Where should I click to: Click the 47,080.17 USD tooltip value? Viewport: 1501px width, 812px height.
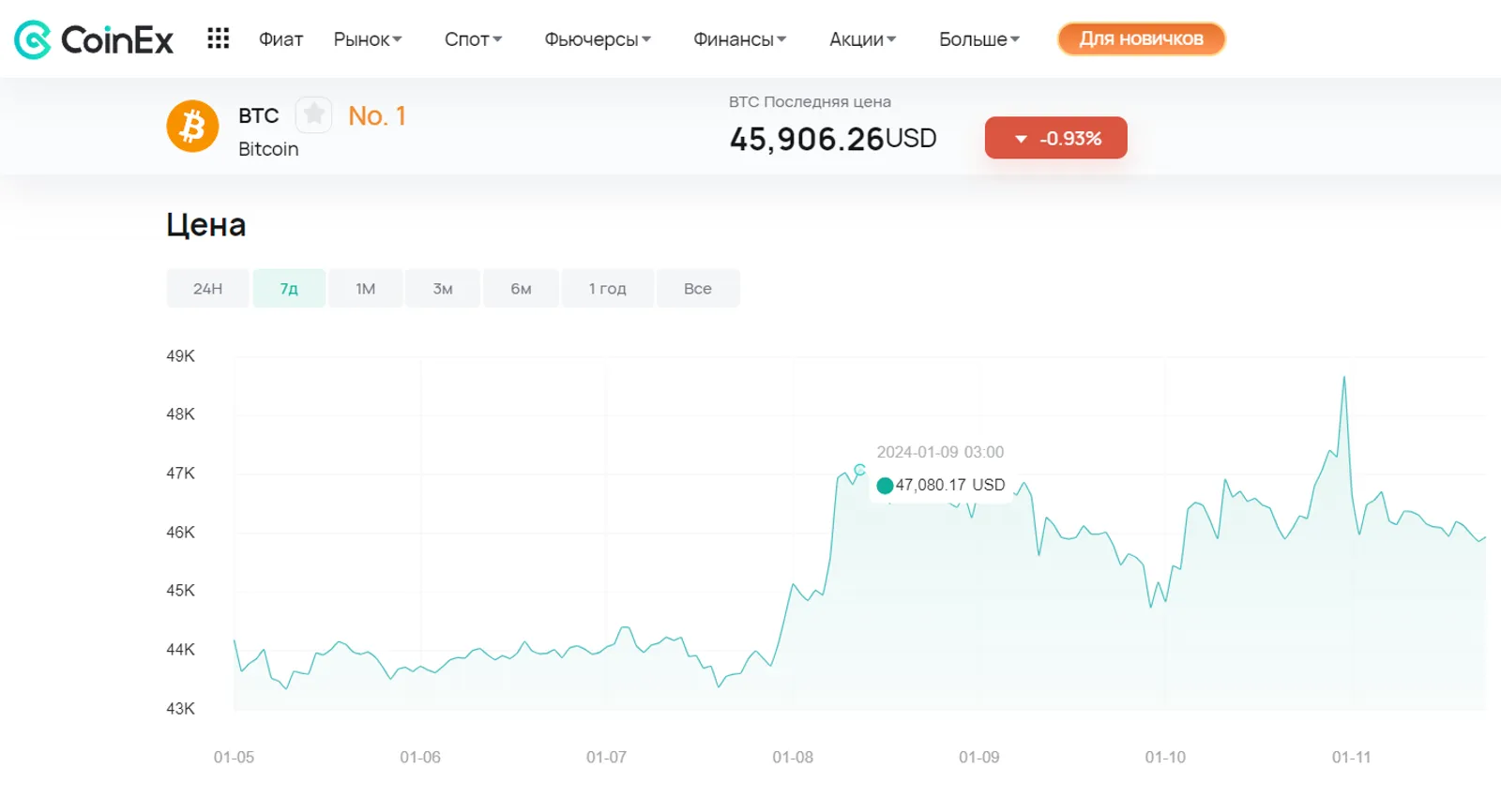point(950,485)
